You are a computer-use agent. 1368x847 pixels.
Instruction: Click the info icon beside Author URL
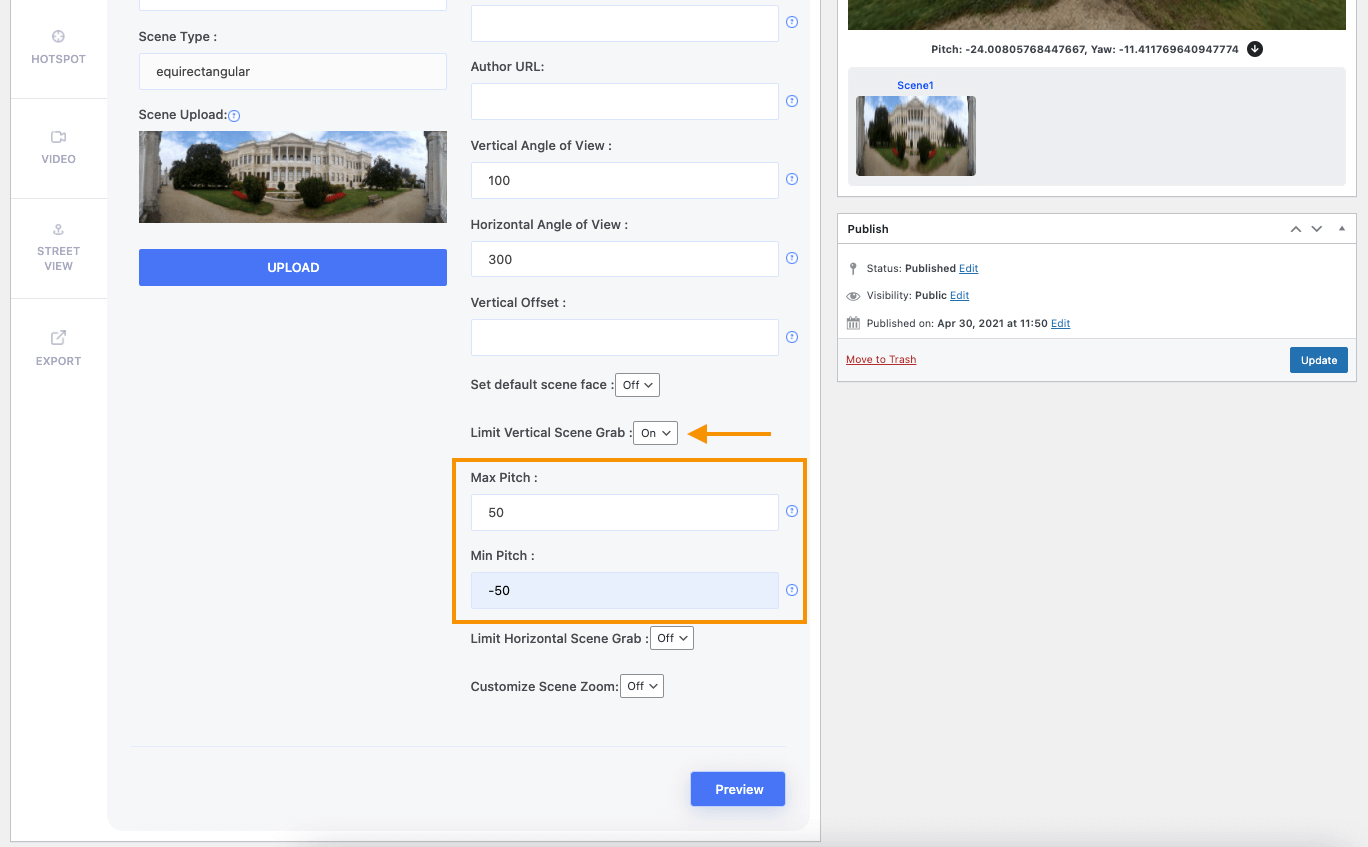(x=792, y=101)
